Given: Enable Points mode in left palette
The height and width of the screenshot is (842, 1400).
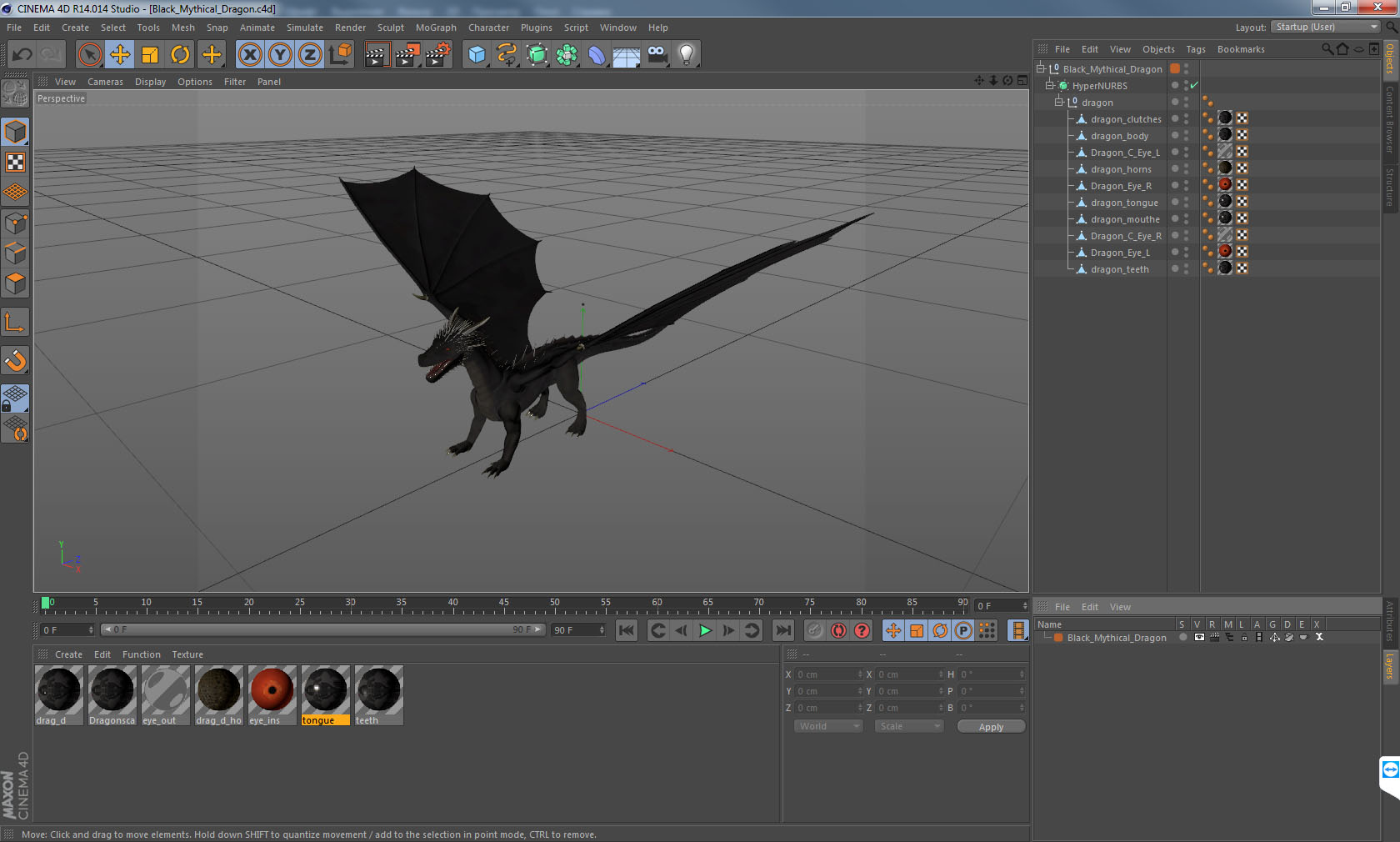Looking at the screenshot, I should pyautogui.click(x=16, y=223).
